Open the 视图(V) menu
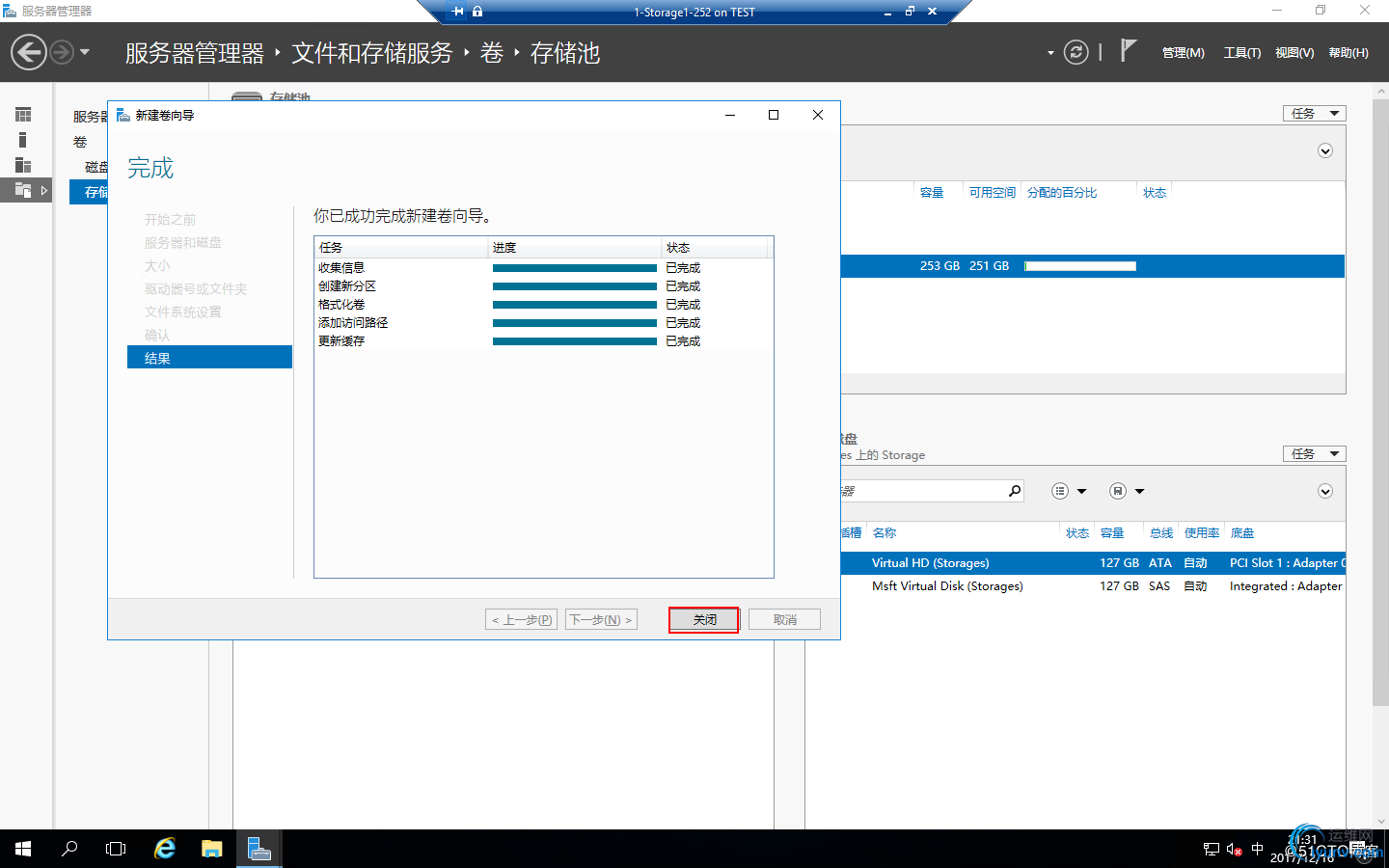The height and width of the screenshot is (868, 1389). pyautogui.click(x=1294, y=53)
